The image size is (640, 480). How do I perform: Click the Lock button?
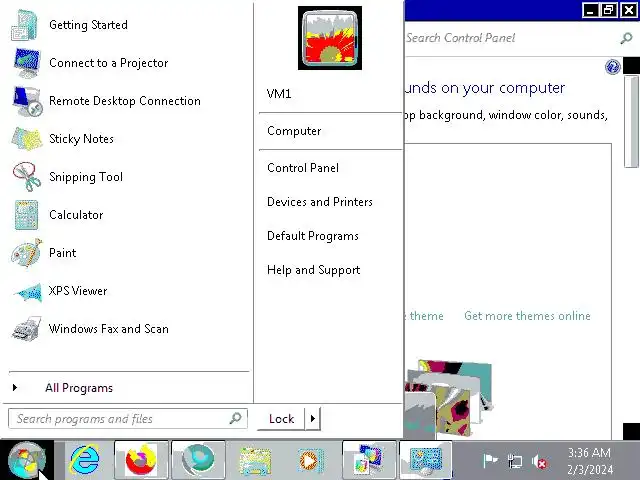281,418
